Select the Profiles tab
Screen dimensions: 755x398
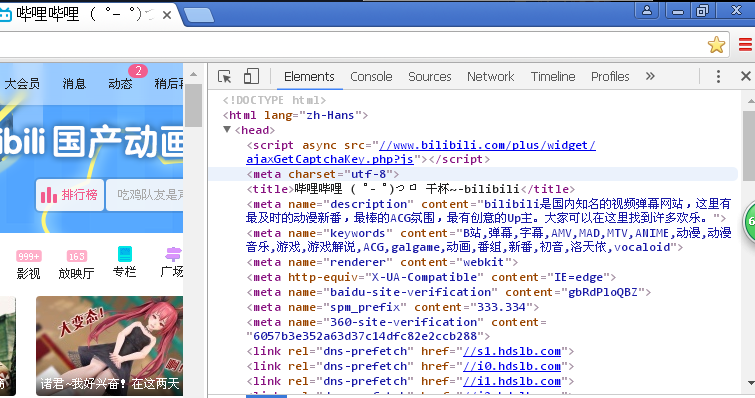[x=610, y=77]
